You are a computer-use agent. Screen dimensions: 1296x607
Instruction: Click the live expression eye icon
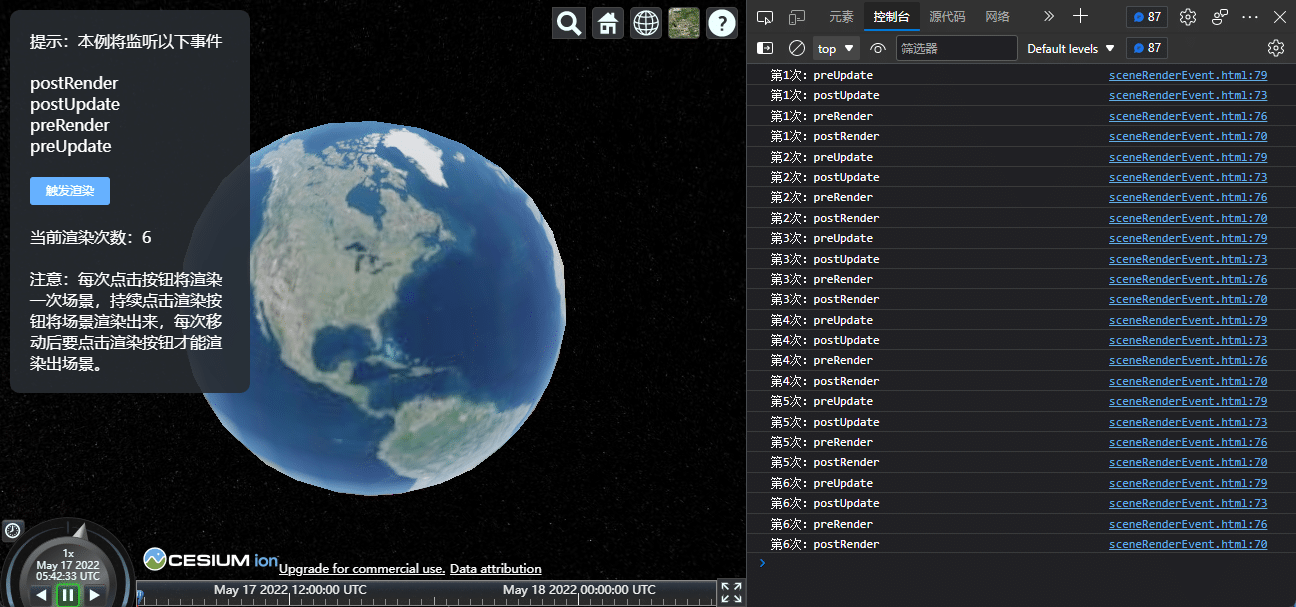coord(878,48)
